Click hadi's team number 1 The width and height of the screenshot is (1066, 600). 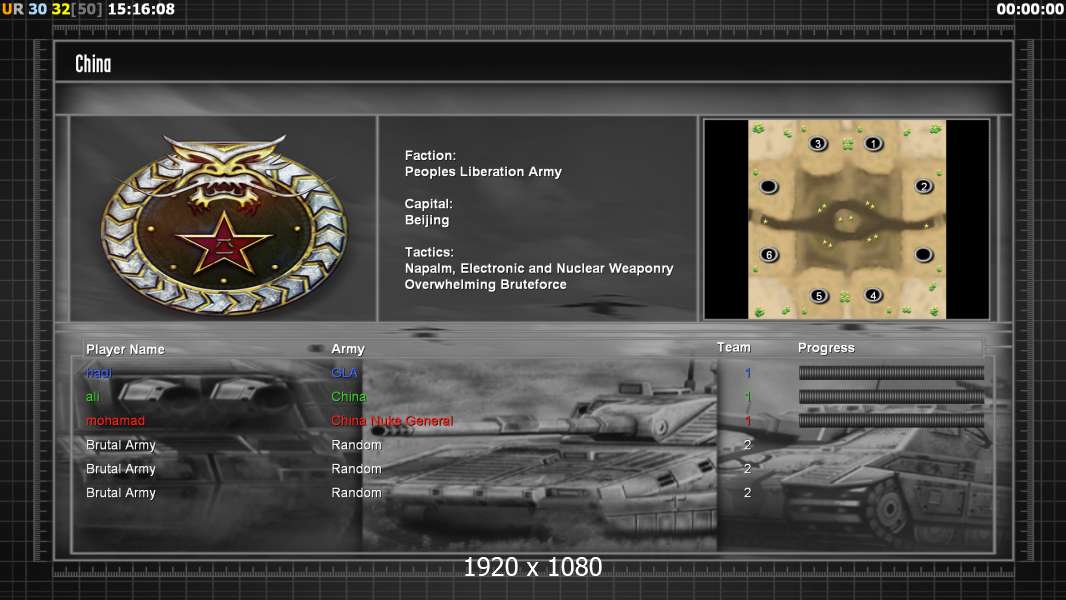click(x=747, y=373)
